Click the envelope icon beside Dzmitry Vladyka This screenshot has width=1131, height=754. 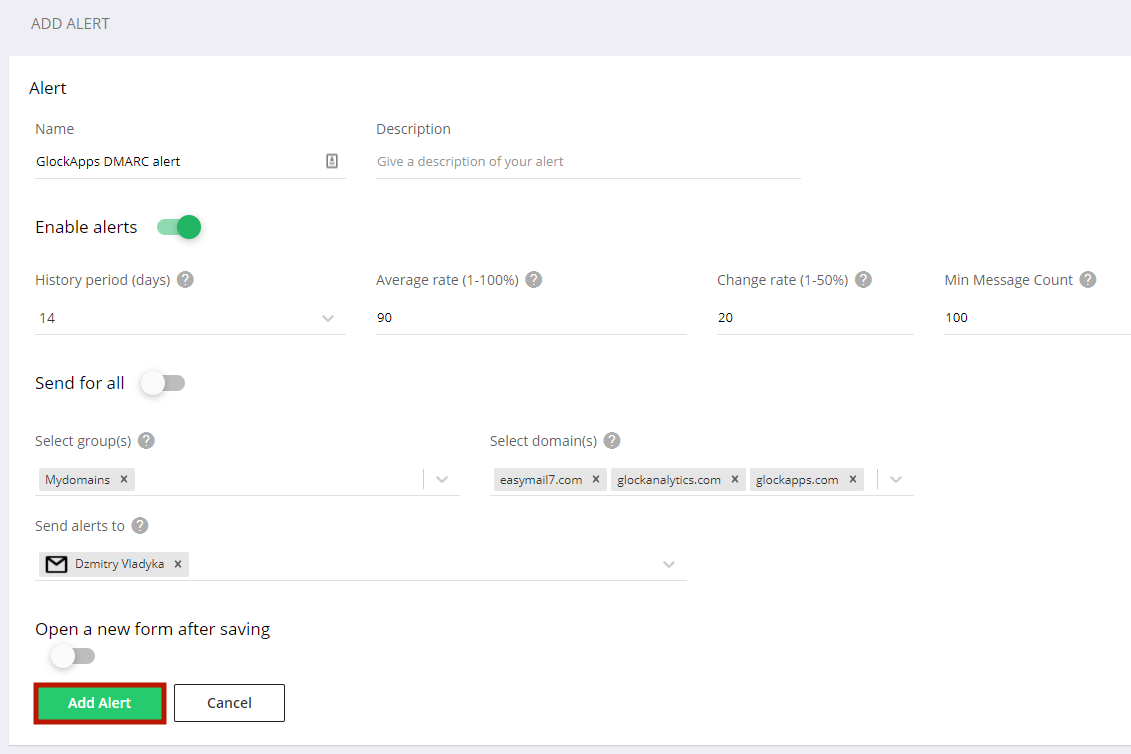56,564
